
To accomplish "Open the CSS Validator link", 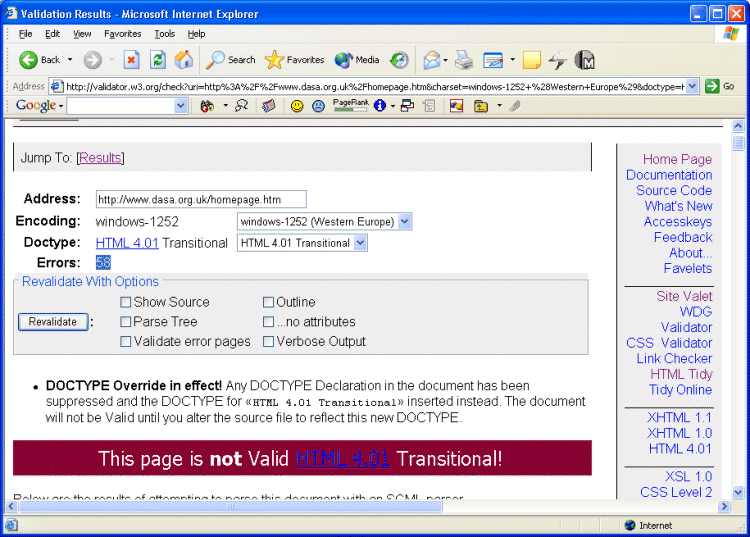I will coord(669,343).
